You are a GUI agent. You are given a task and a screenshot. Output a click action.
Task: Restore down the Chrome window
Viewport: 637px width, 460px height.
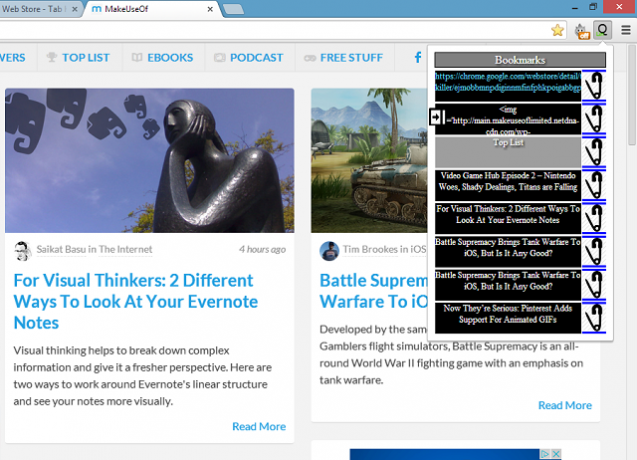[593, 7]
